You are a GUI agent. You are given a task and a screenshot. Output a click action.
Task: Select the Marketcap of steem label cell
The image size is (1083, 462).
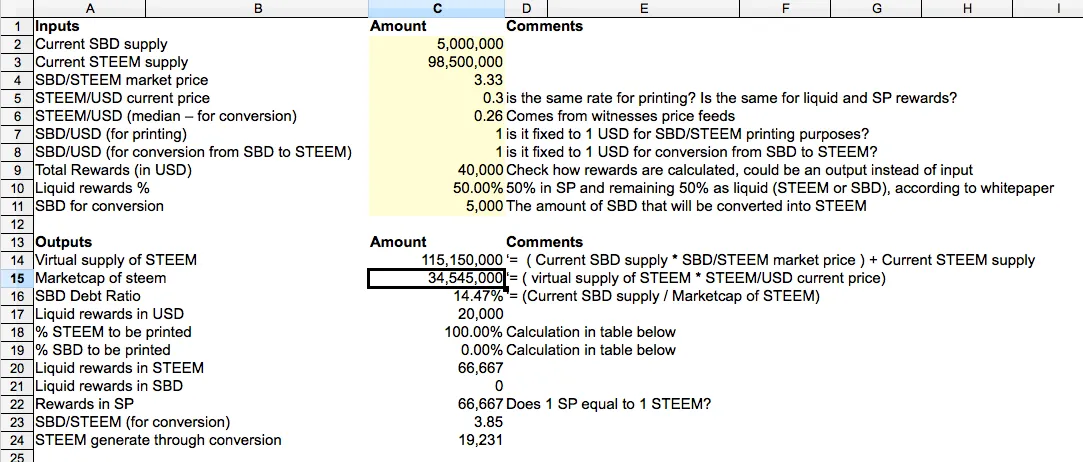point(200,278)
